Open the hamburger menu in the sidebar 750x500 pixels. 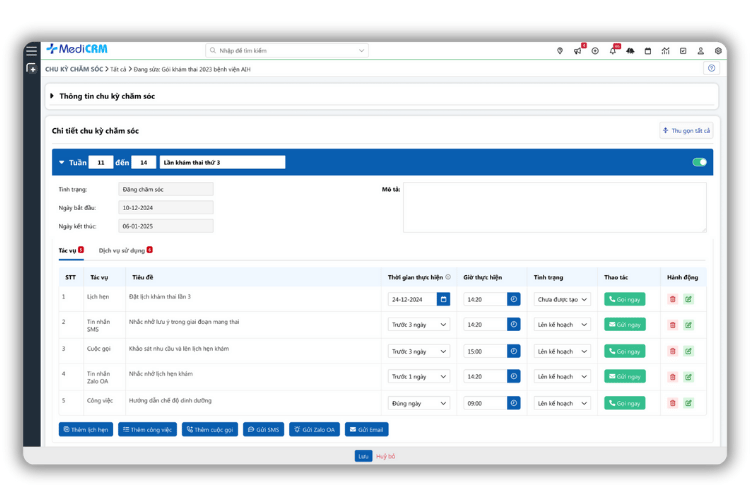tap(31, 50)
